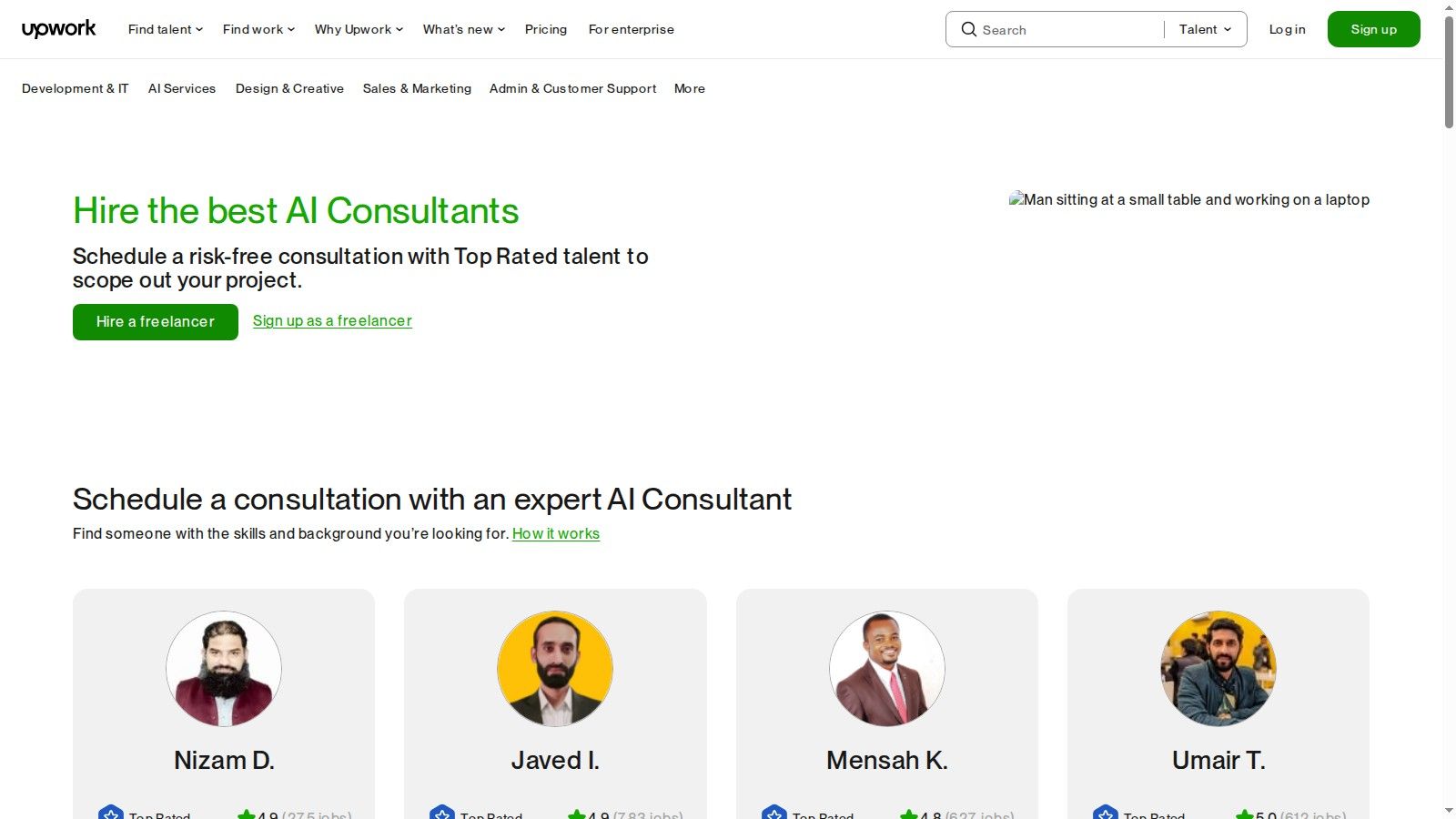Select the AI Services category
1456x819 pixels.
click(x=182, y=88)
